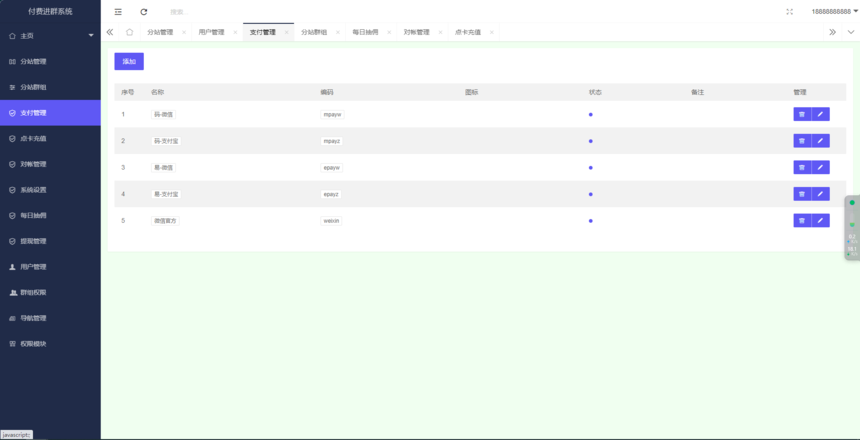
Task: Click the mpayw code cell
Action: [x=332, y=115]
